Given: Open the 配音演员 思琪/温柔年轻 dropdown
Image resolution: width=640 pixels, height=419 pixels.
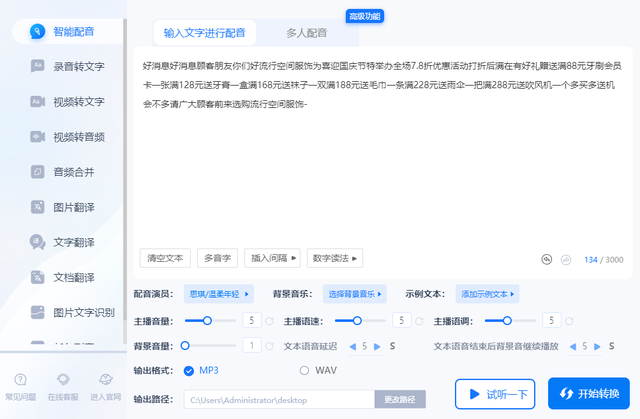Looking at the screenshot, I should tap(218, 294).
